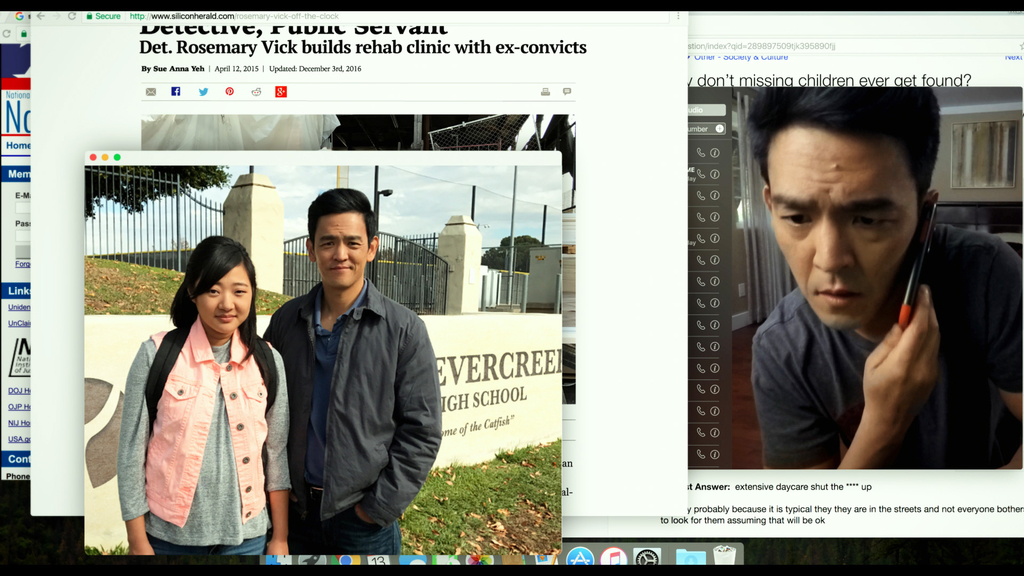Open the blue folder in dock
Viewport: 1024px width, 576px height.
pyautogui.click(x=690, y=556)
